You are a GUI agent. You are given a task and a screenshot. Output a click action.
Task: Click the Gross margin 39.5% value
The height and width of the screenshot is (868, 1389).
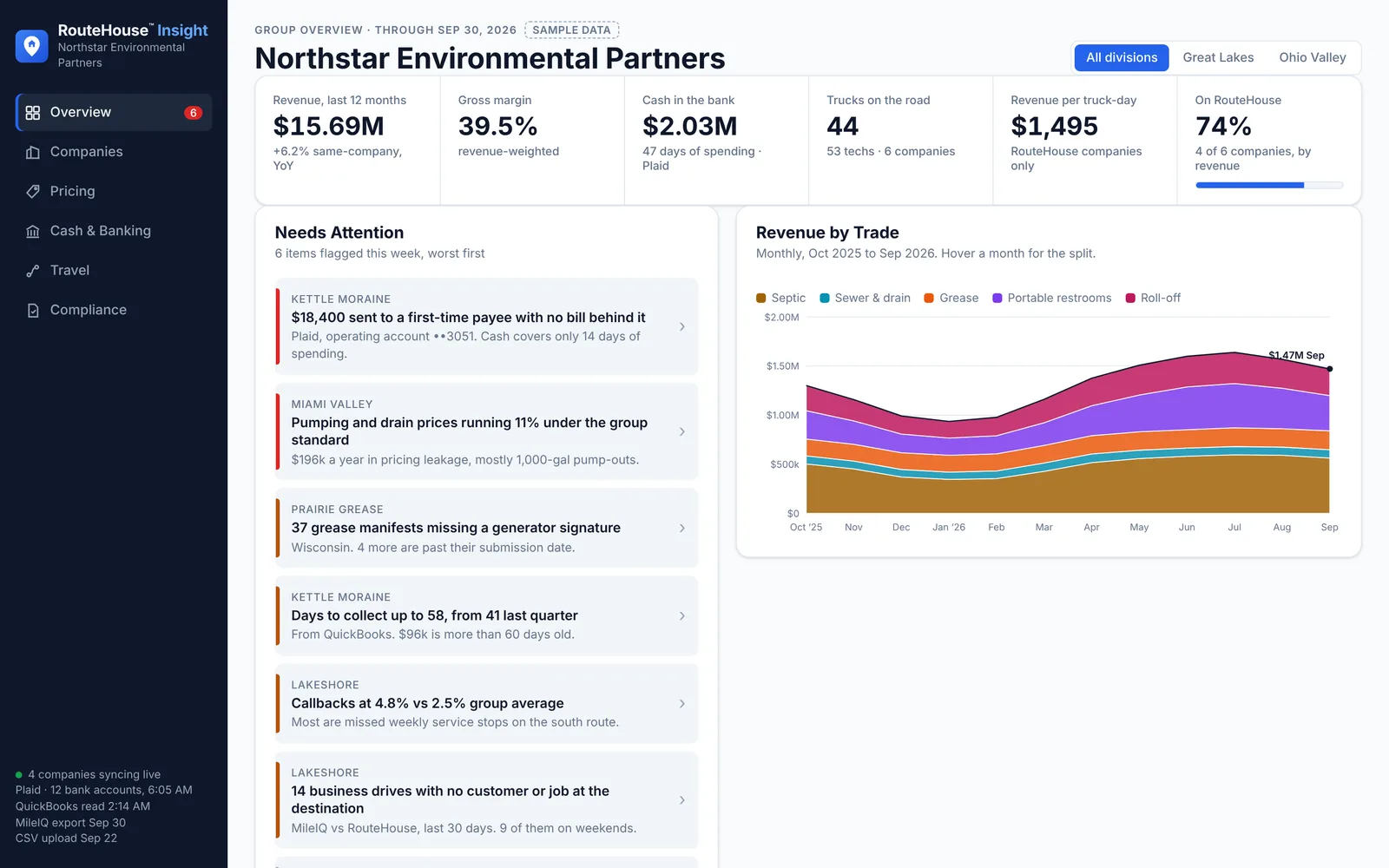pos(497,127)
